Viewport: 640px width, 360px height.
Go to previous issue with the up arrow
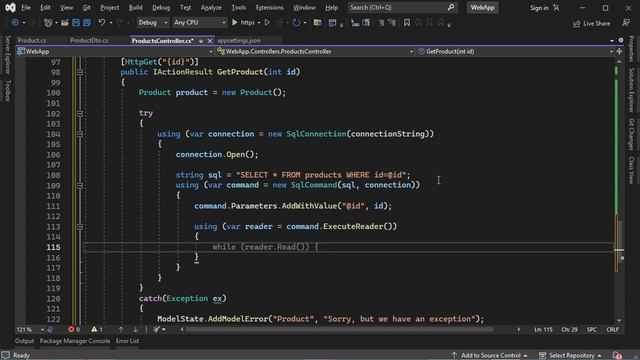[x=121, y=329]
